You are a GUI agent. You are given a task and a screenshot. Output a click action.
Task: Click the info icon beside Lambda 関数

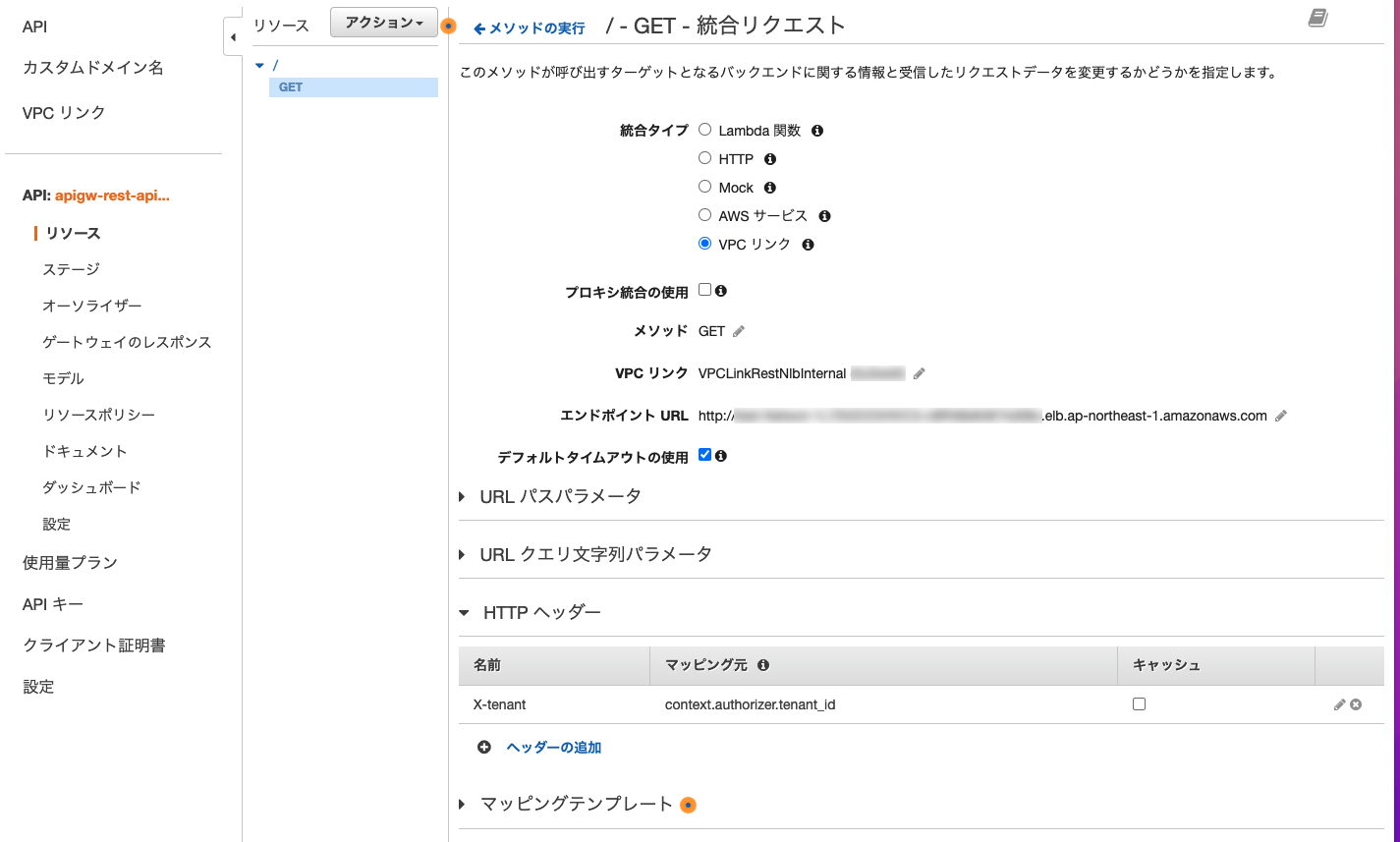[x=815, y=130]
